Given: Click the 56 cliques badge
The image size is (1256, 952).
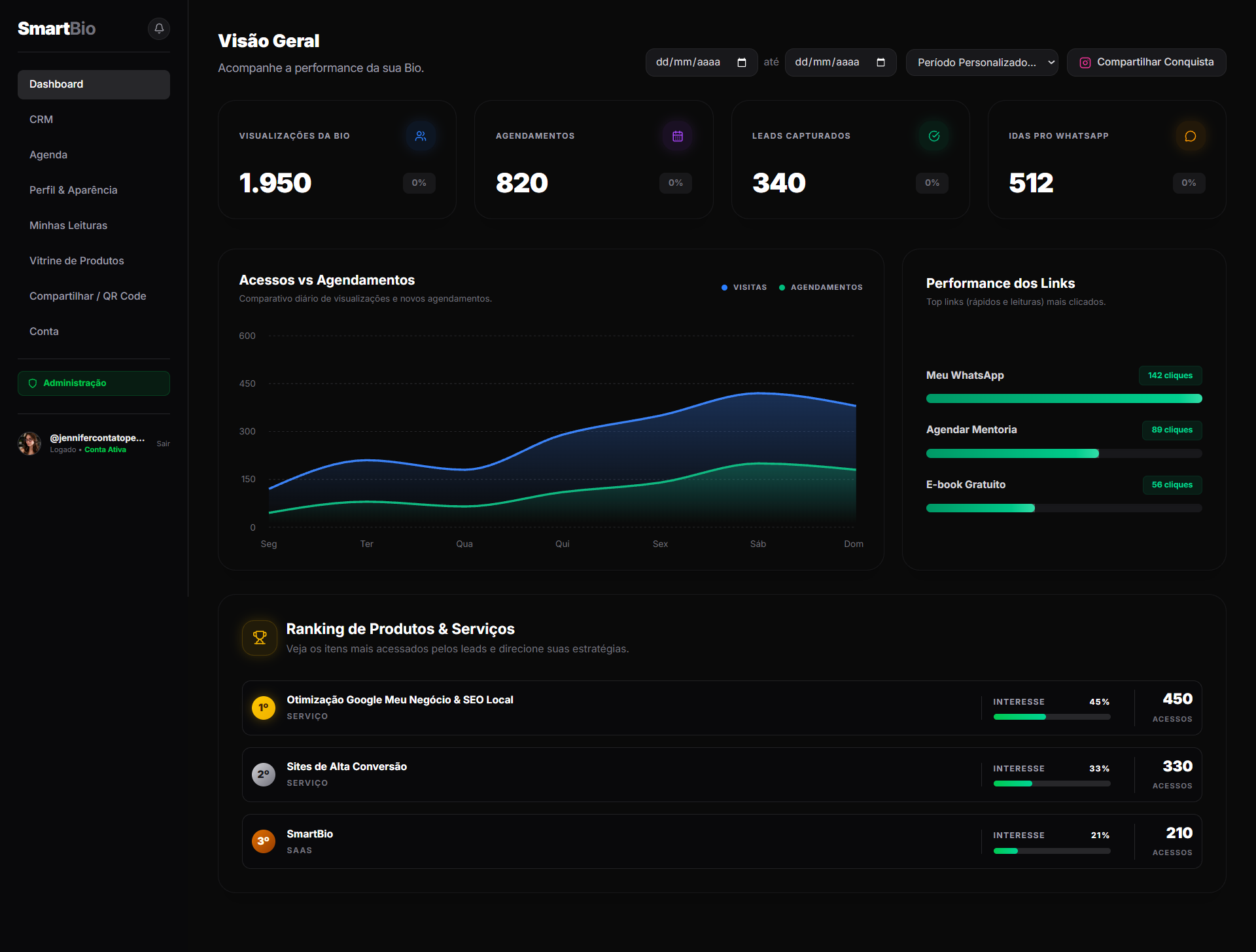Looking at the screenshot, I should (x=1172, y=485).
